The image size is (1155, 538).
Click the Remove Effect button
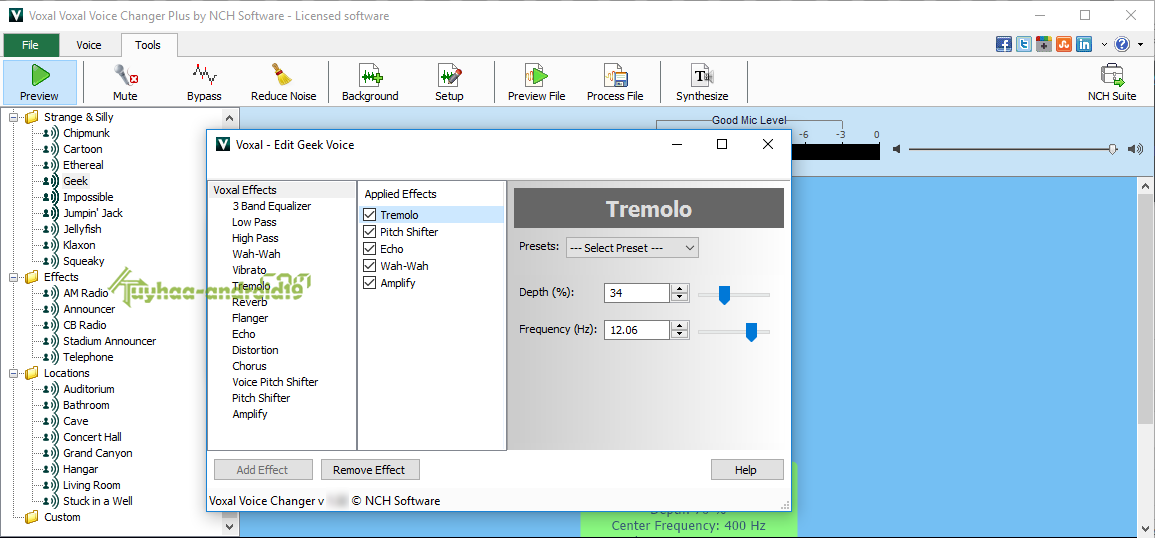click(x=369, y=469)
